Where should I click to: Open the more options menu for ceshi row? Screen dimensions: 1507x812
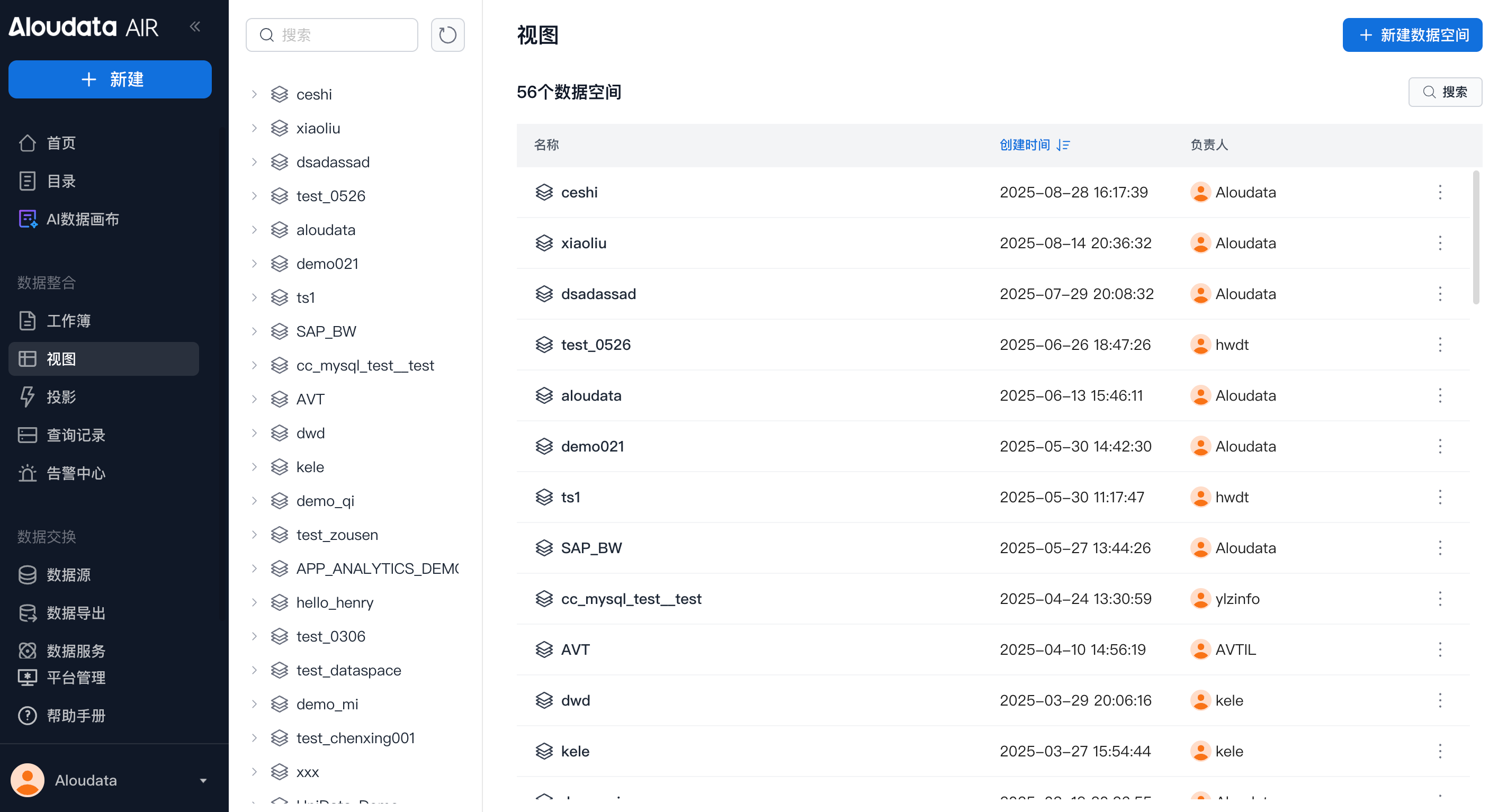1440,193
